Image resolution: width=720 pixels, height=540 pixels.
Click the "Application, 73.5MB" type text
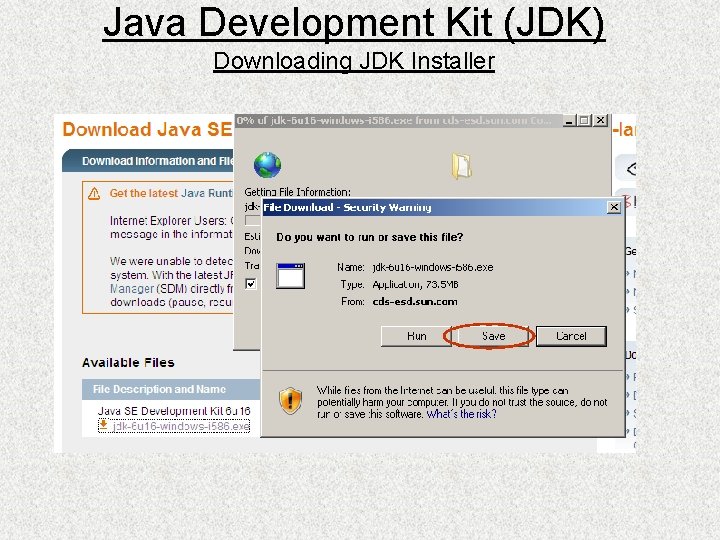(416, 285)
